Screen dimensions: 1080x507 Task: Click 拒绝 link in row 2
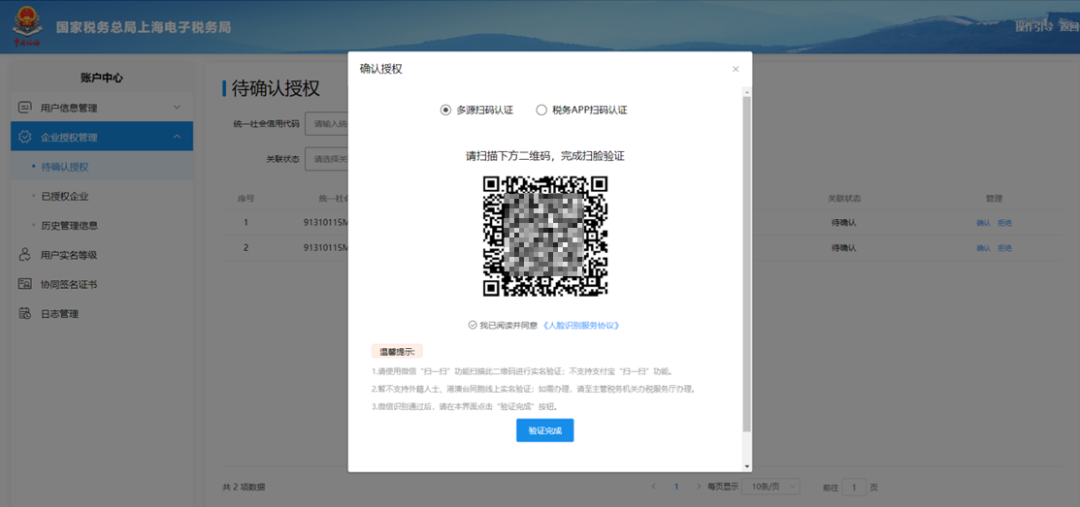tap(1005, 247)
